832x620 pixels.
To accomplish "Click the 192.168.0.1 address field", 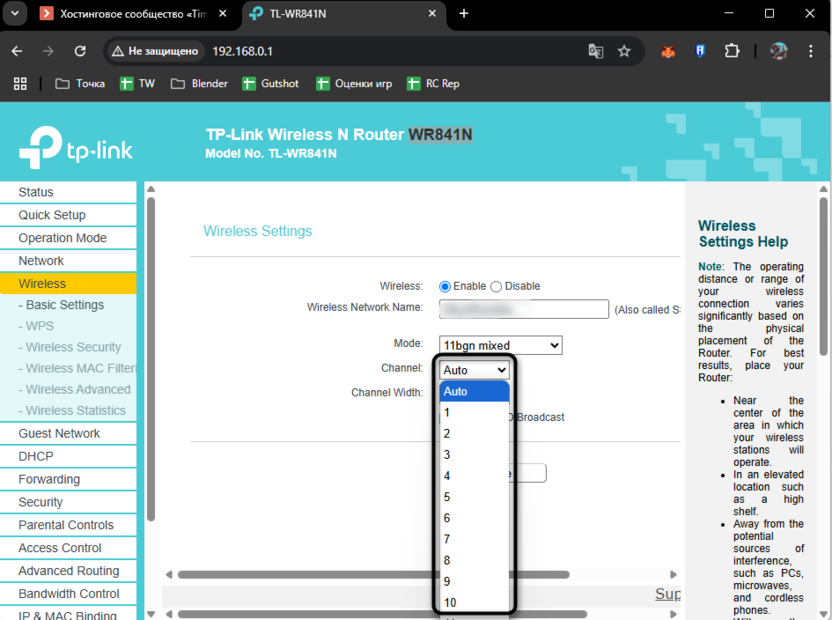I will point(242,51).
